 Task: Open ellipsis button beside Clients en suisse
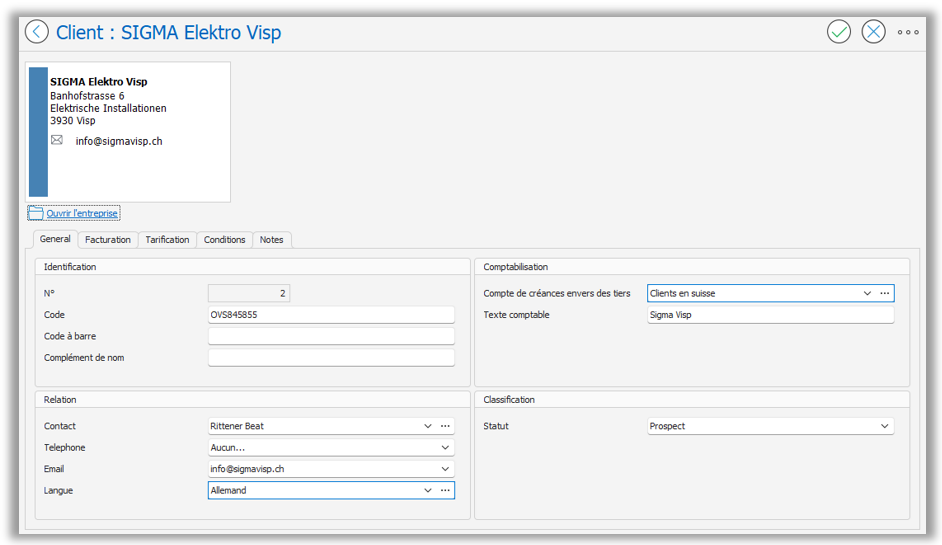click(x=884, y=293)
